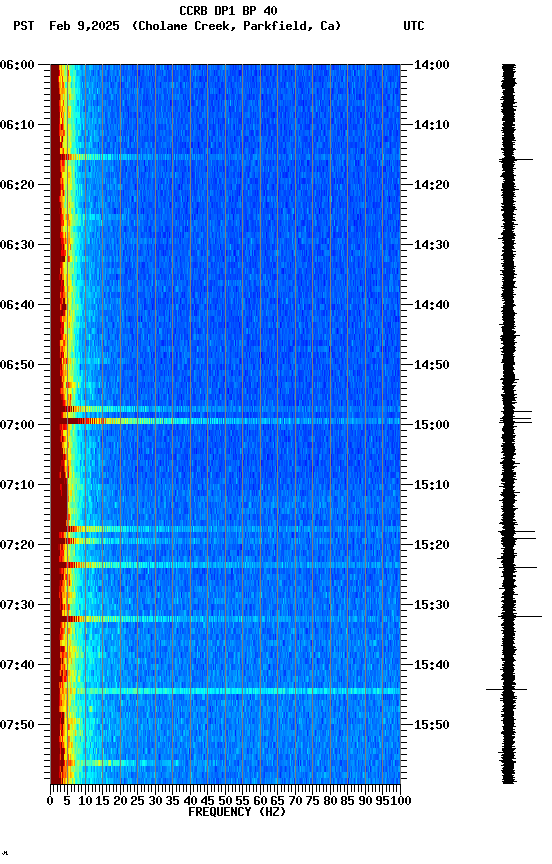Viewport: 552px width, 864px height.
Task: Click the "07:30" PST time label
Action: point(17,606)
